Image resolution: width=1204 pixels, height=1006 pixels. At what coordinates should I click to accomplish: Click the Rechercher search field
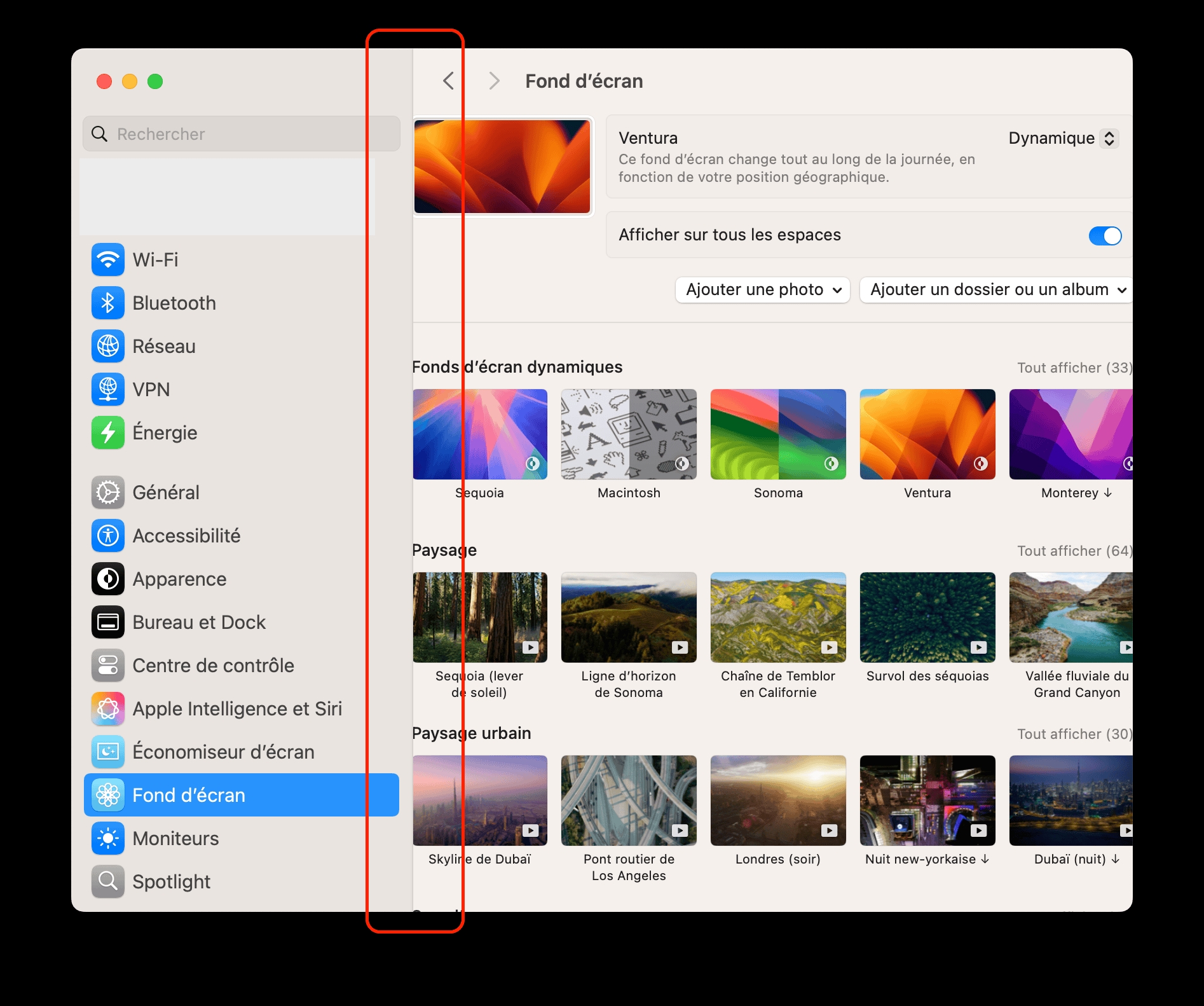point(242,134)
